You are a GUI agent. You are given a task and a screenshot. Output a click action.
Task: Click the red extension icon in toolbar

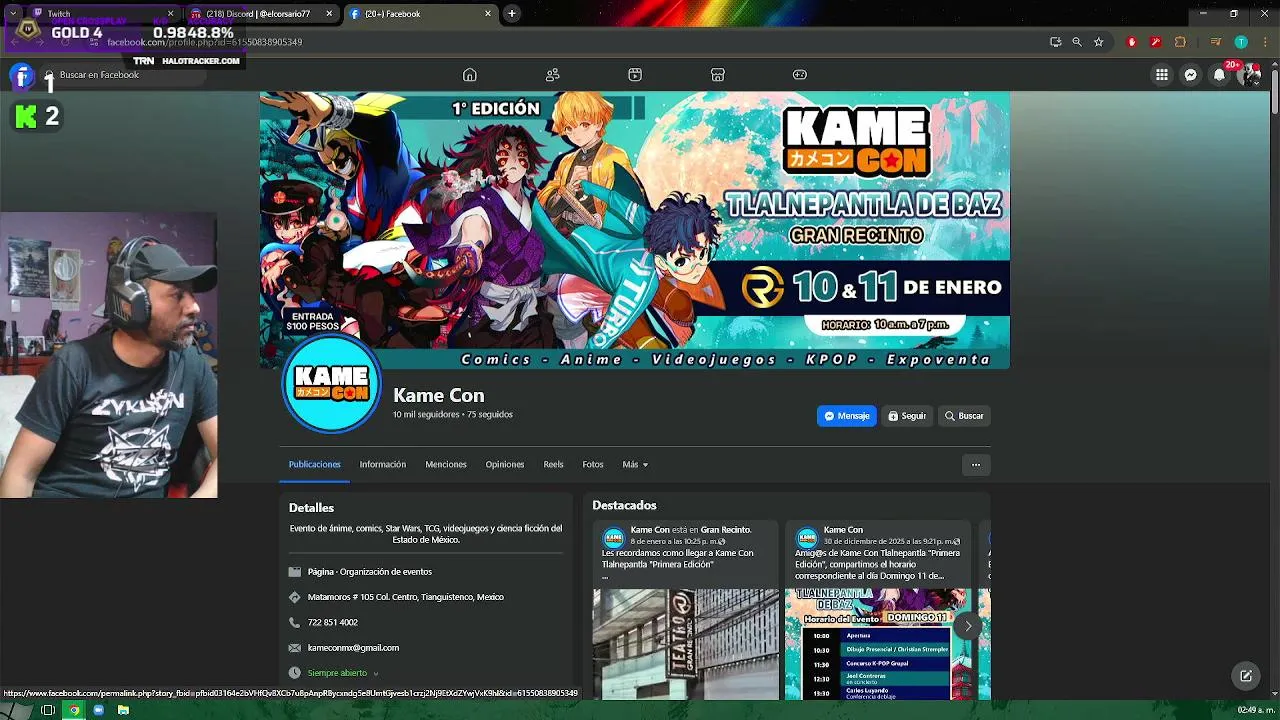(1132, 42)
